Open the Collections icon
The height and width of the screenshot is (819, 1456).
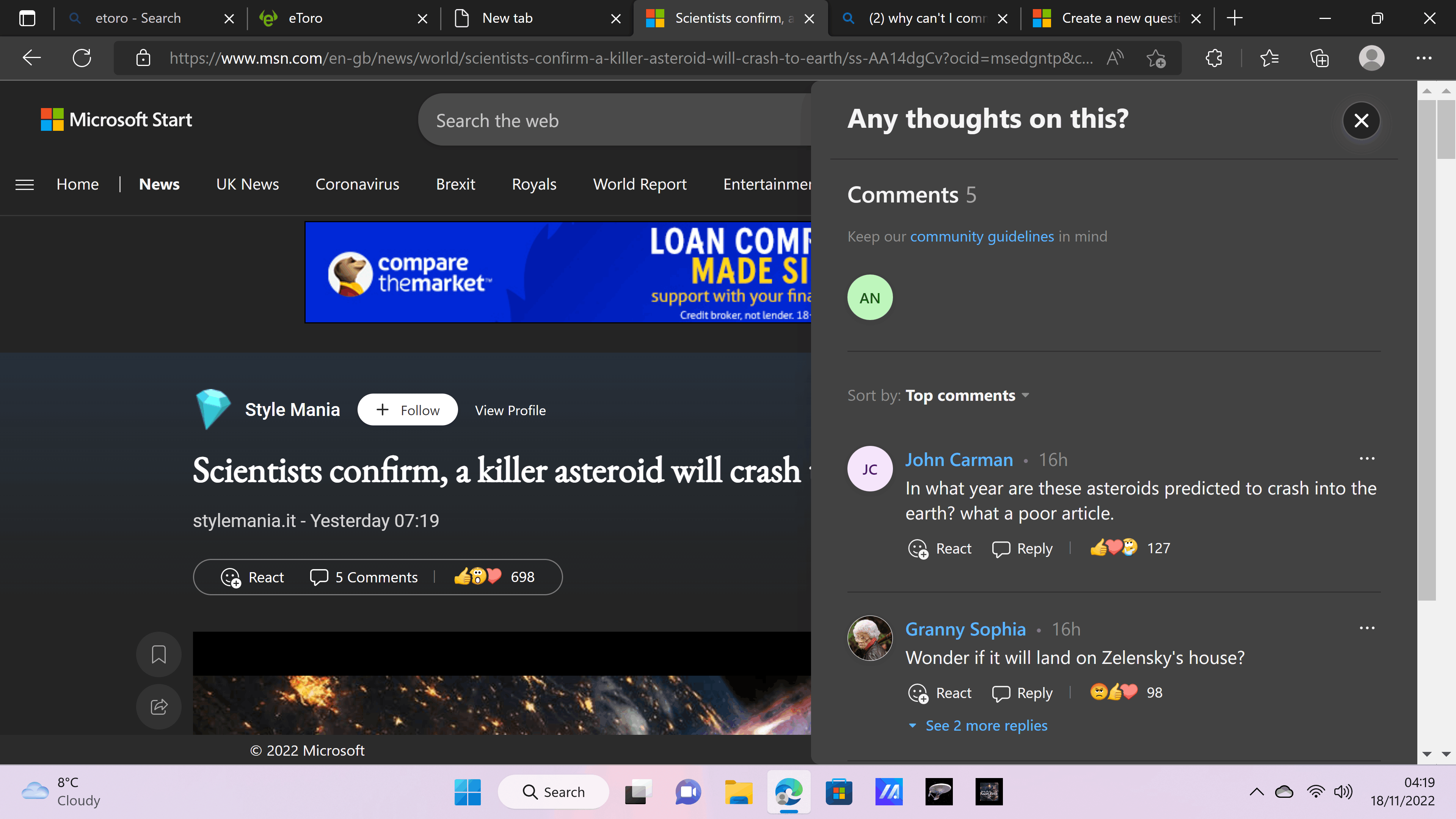pos(1319,58)
